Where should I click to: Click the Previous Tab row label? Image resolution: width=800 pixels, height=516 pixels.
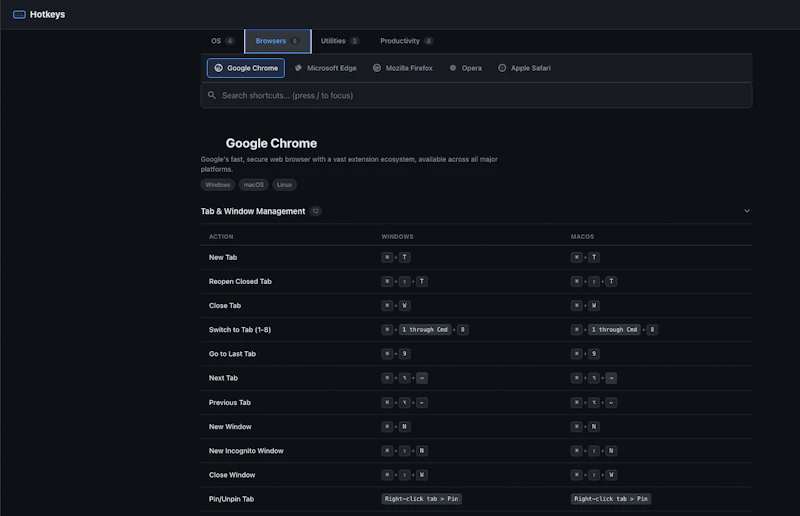(230, 403)
